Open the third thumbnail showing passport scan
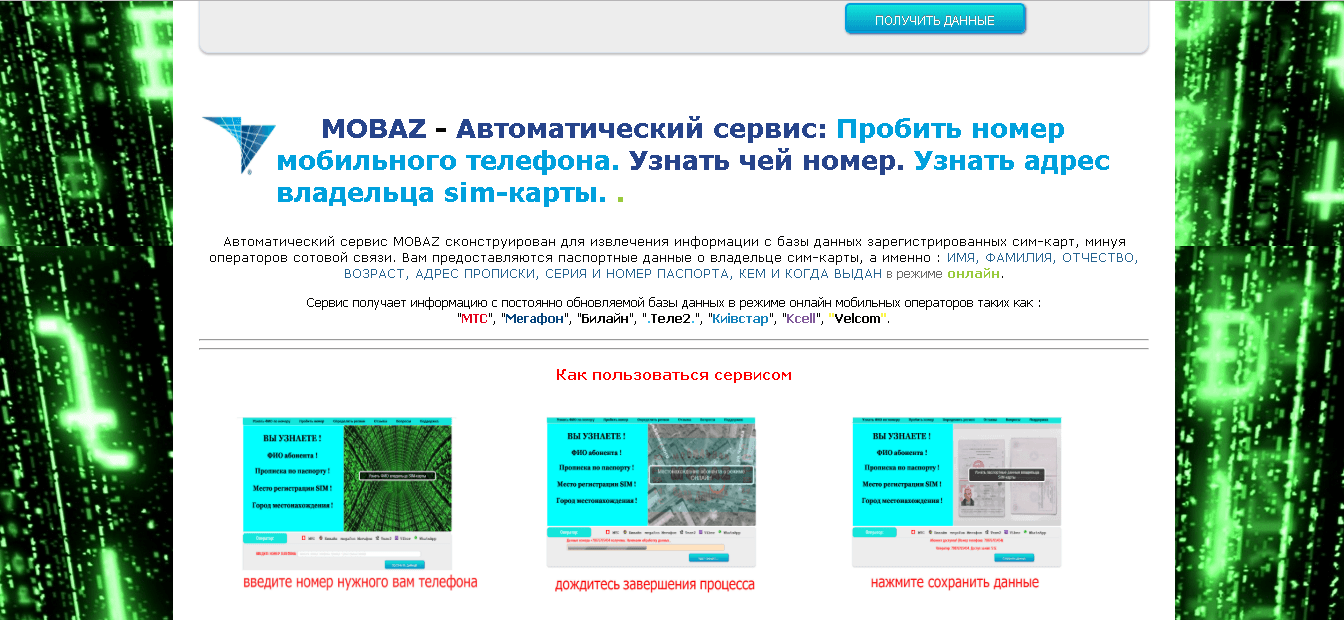Viewport: 1344px width, 620px height. [956, 491]
